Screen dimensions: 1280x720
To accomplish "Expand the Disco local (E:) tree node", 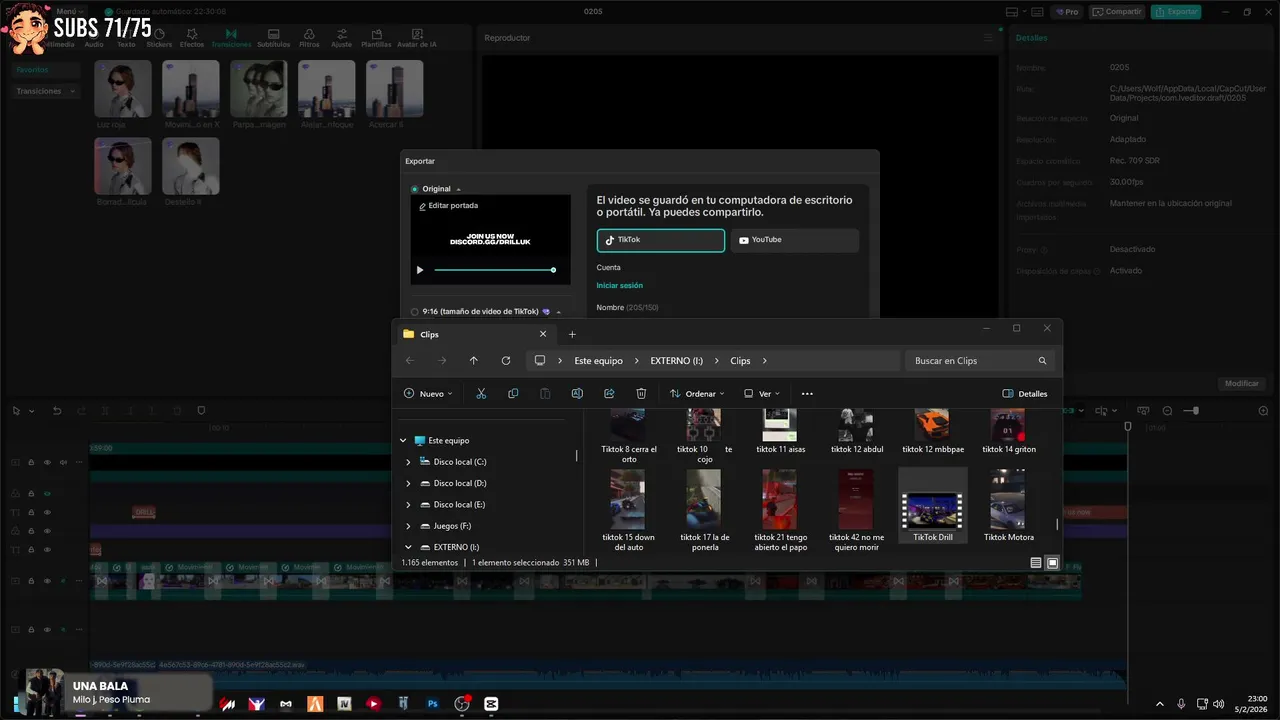I will [x=408, y=505].
